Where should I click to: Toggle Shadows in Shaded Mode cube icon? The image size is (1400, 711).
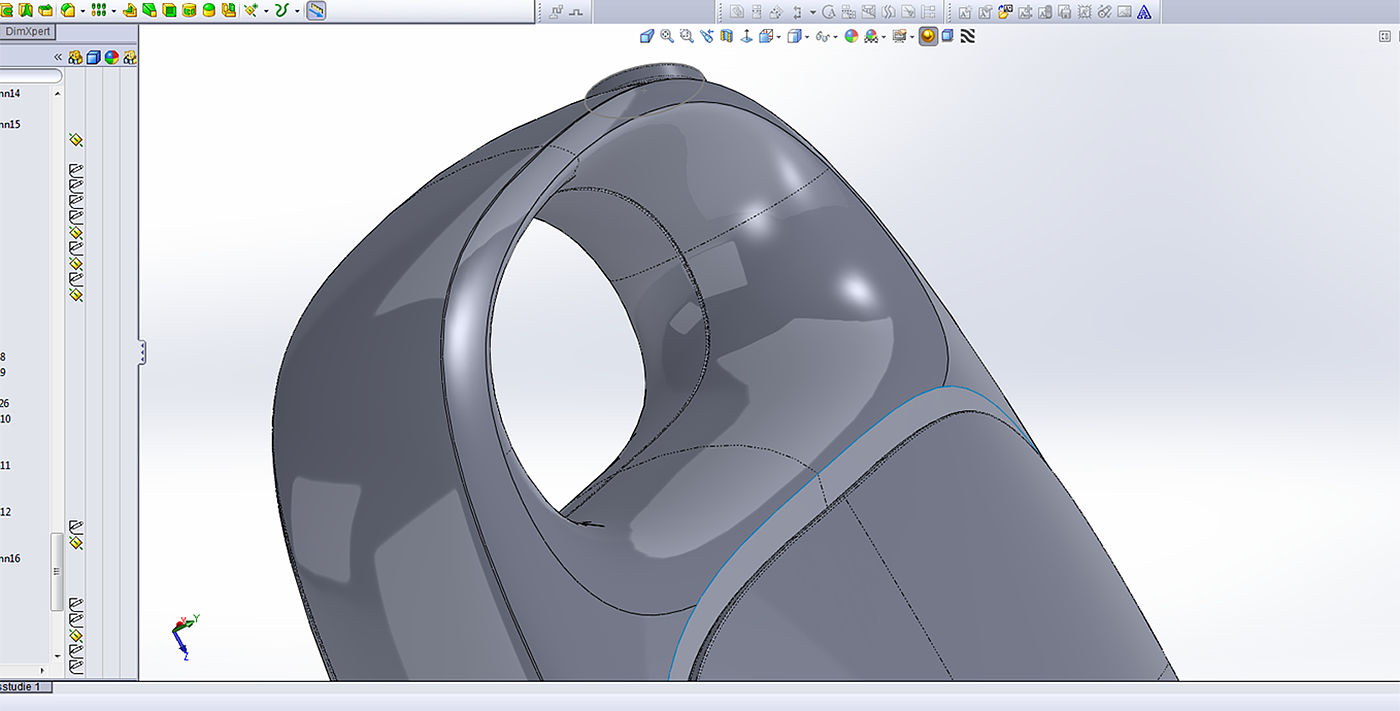click(x=947, y=36)
